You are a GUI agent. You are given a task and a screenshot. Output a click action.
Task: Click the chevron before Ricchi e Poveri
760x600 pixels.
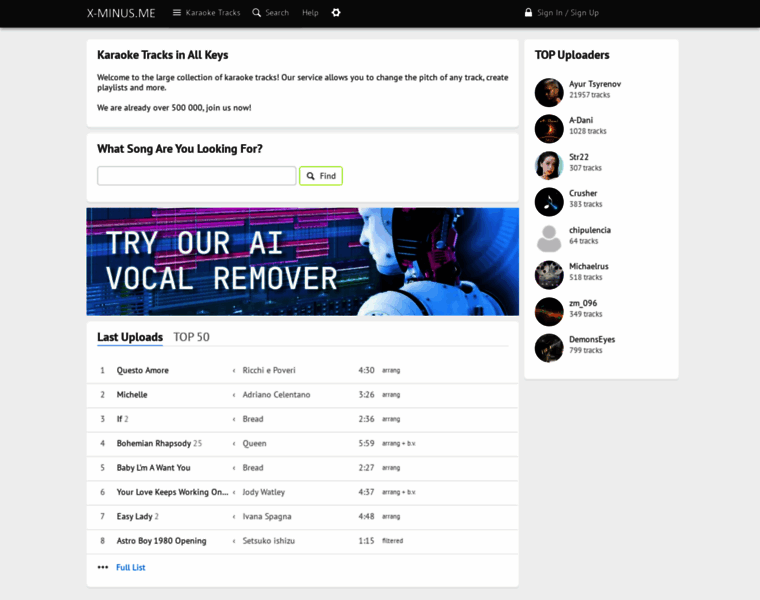click(234, 371)
